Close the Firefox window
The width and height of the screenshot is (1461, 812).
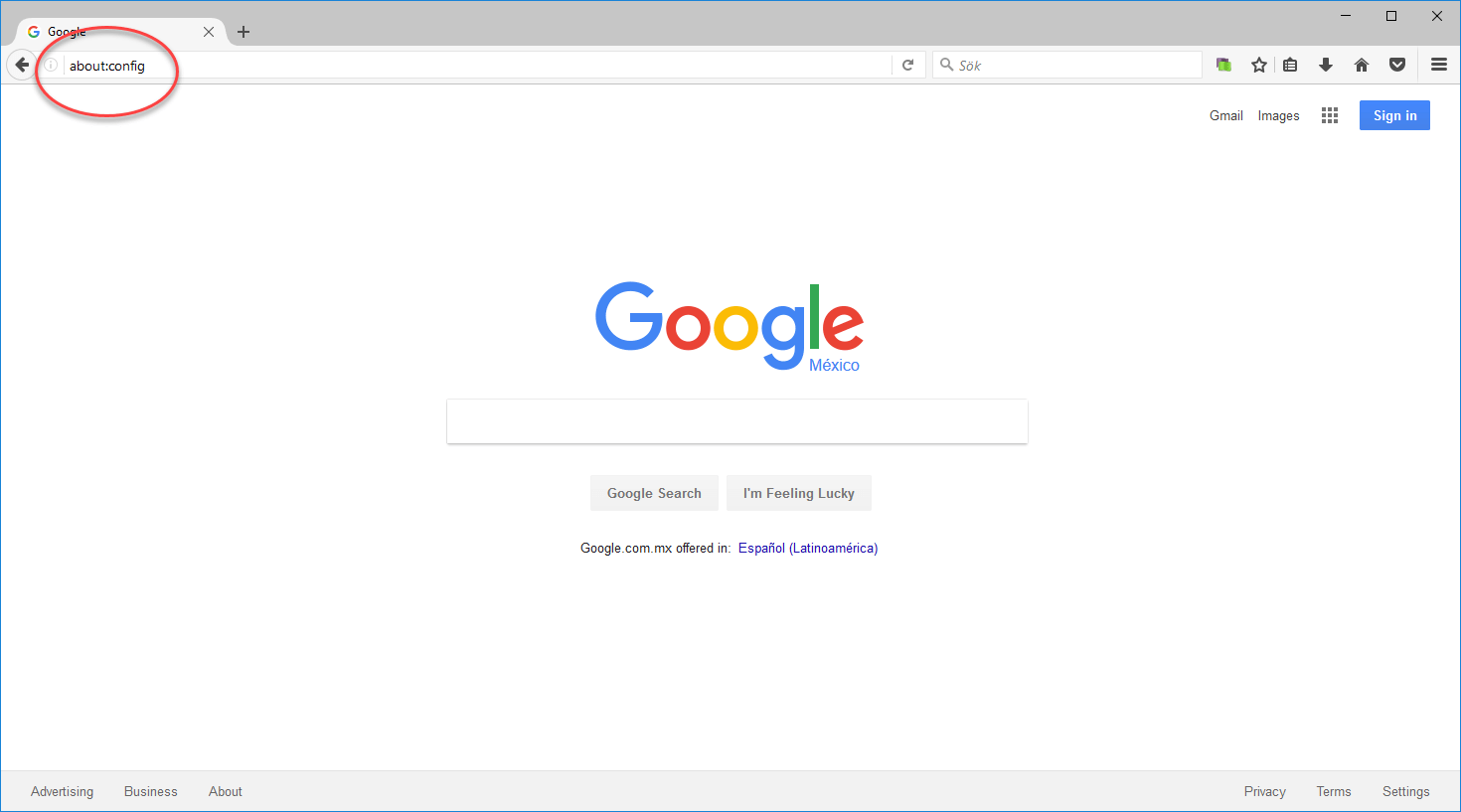1437,16
